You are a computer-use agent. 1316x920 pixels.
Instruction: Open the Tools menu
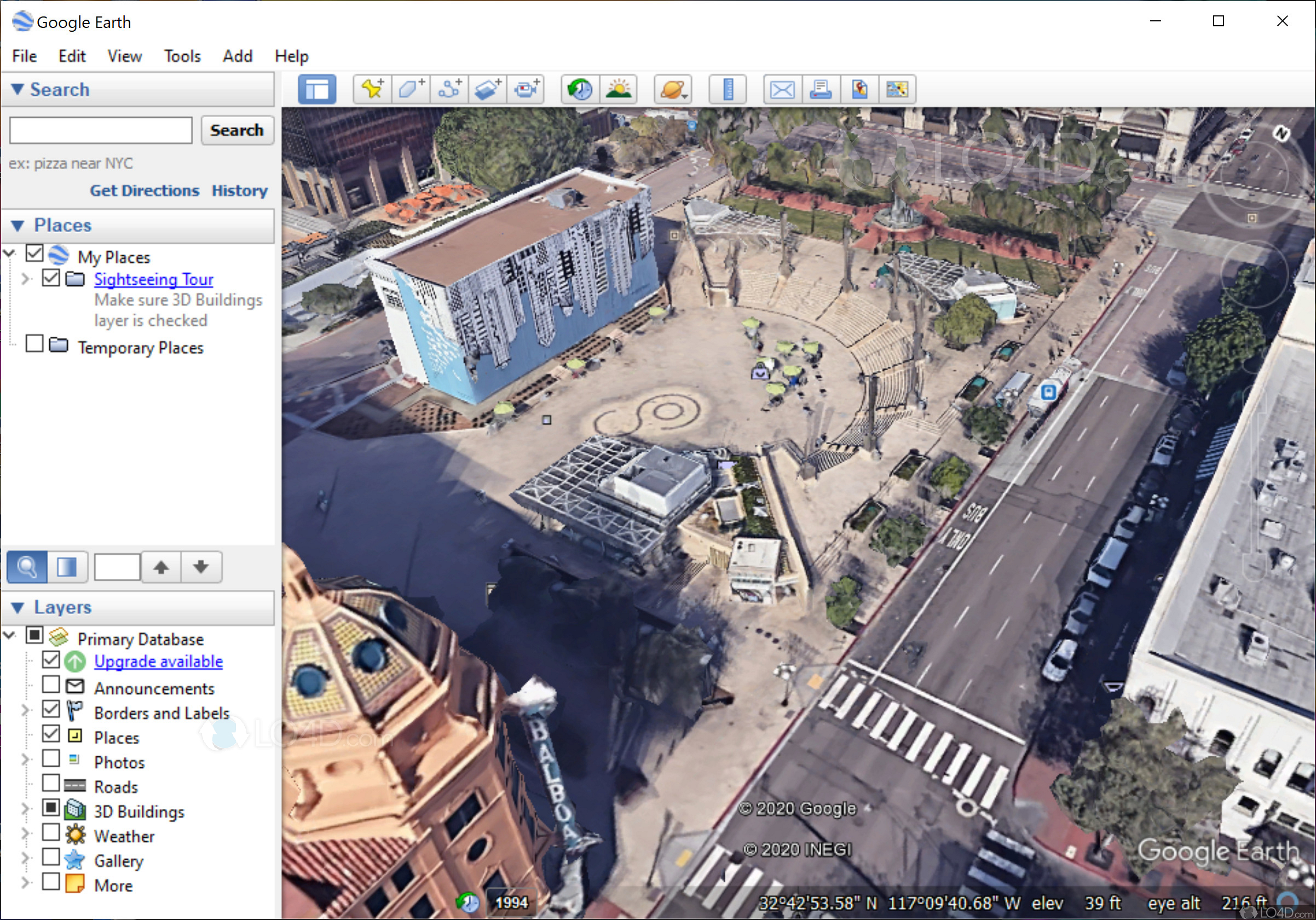[182, 56]
